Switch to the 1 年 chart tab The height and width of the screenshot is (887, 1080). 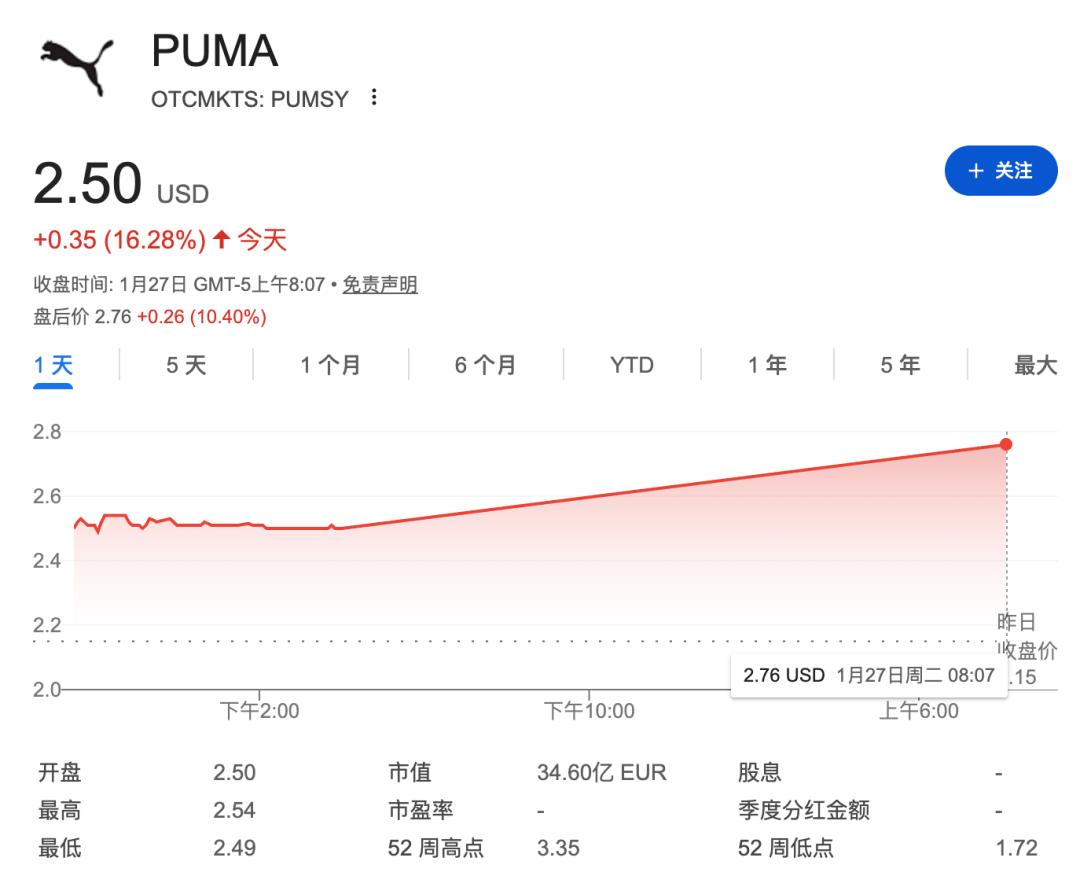767,365
